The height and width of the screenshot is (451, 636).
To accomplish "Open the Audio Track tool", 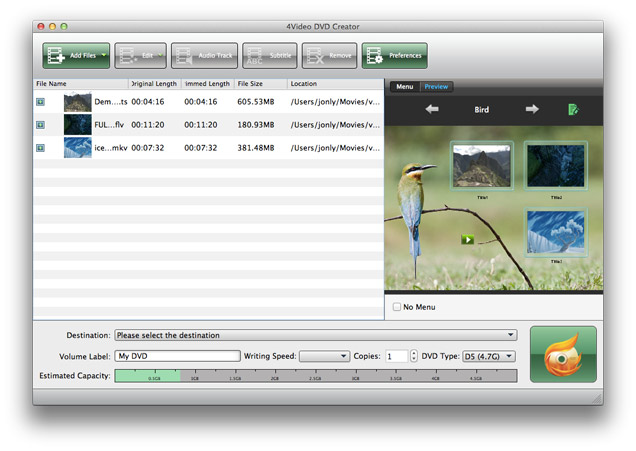I will coord(204,56).
